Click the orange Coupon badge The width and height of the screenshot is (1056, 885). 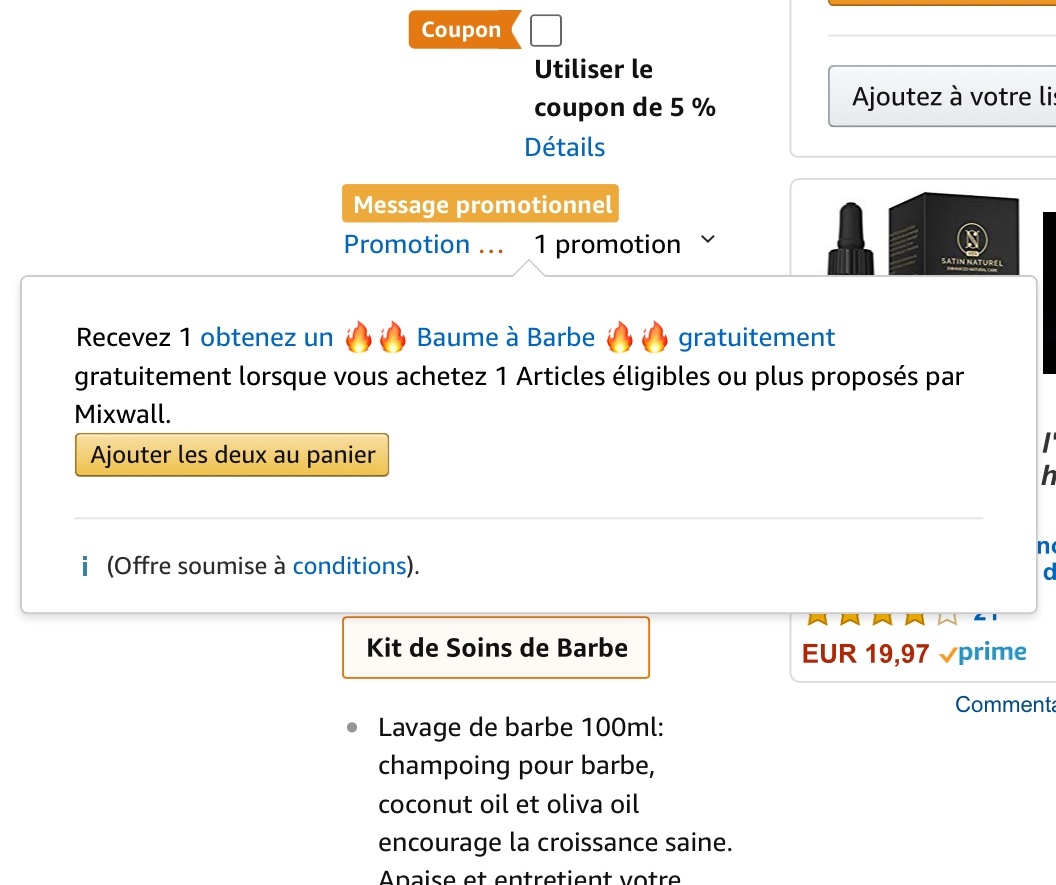[462, 30]
